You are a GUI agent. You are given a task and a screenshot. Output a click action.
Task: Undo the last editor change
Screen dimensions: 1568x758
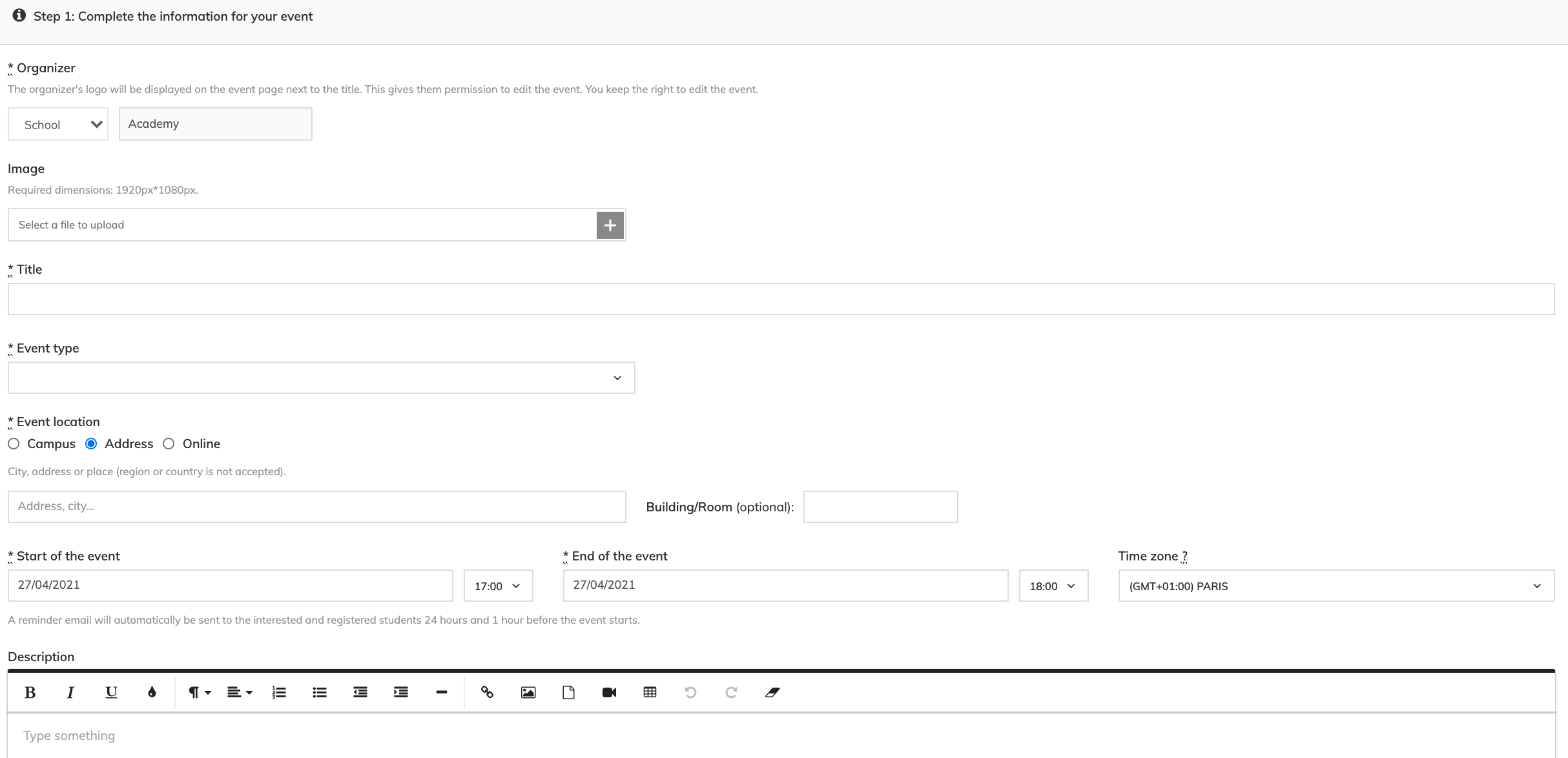(x=691, y=692)
